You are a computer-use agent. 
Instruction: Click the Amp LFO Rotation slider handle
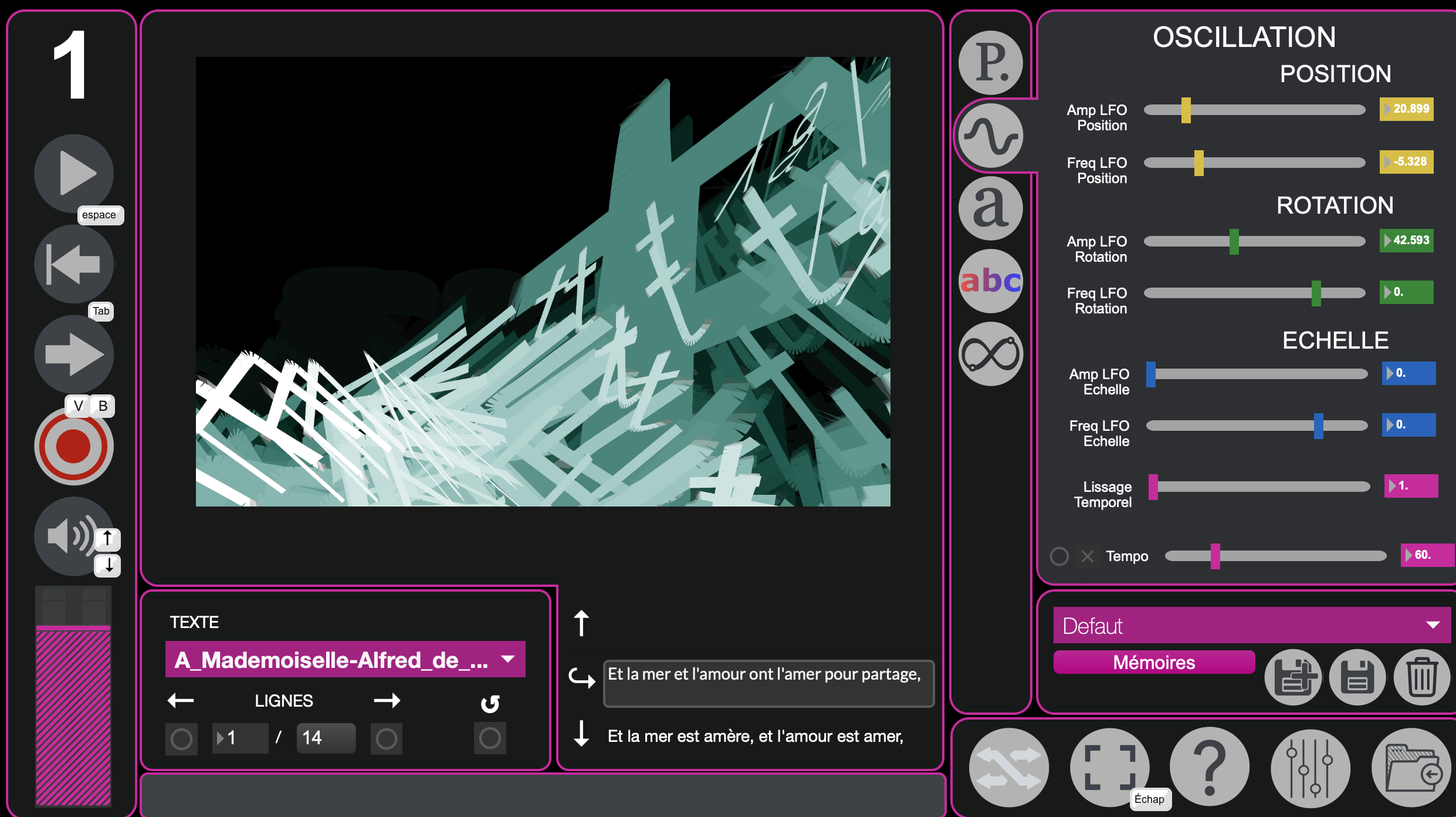coord(1234,241)
